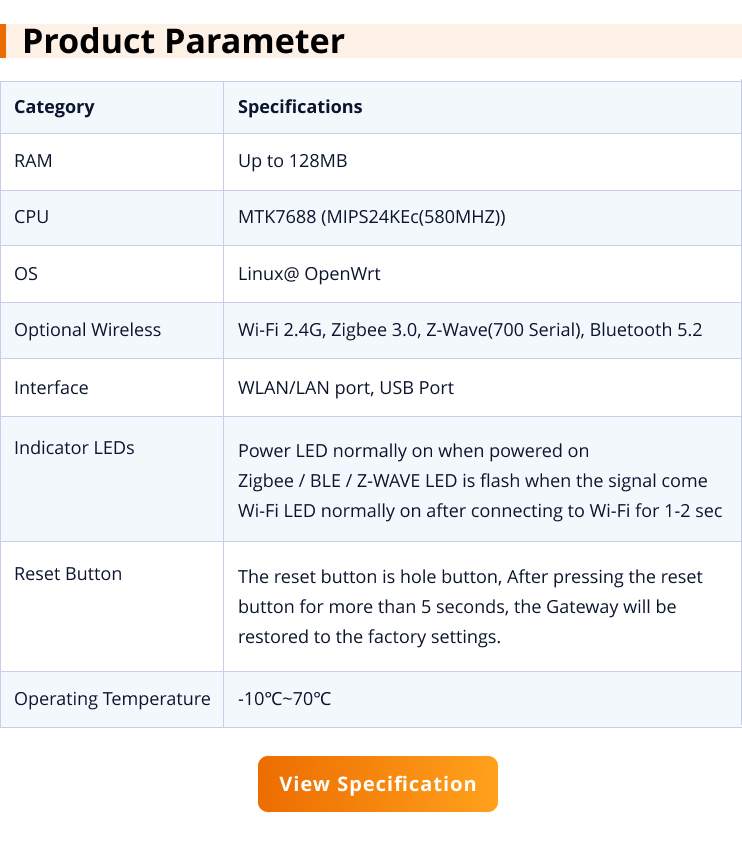Screen dimensions: 742x848
Task: Select the MTK7688 CPU specification text
Action: tap(371, 217)
